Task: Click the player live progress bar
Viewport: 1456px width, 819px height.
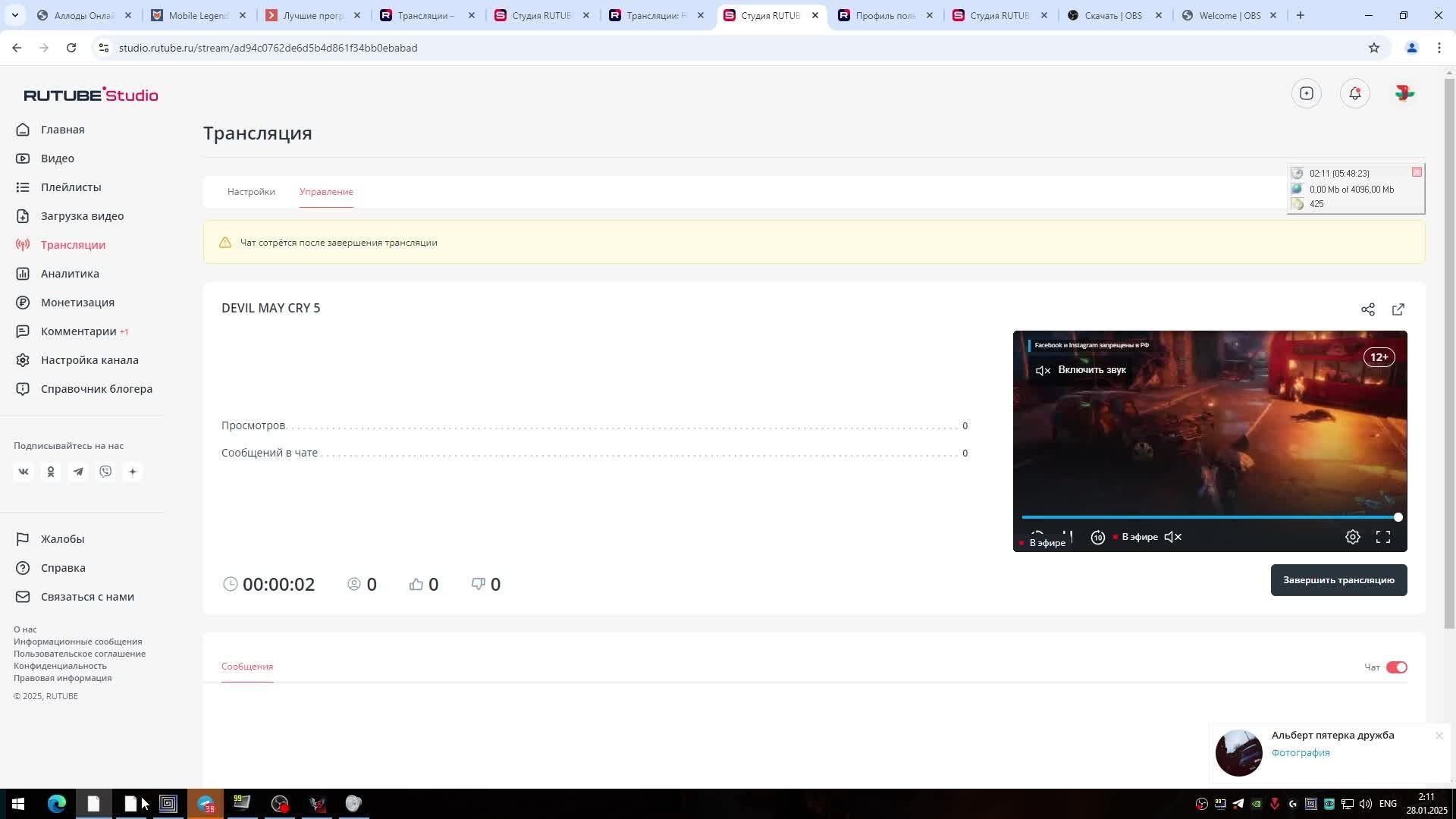Action: (1209, 517)
